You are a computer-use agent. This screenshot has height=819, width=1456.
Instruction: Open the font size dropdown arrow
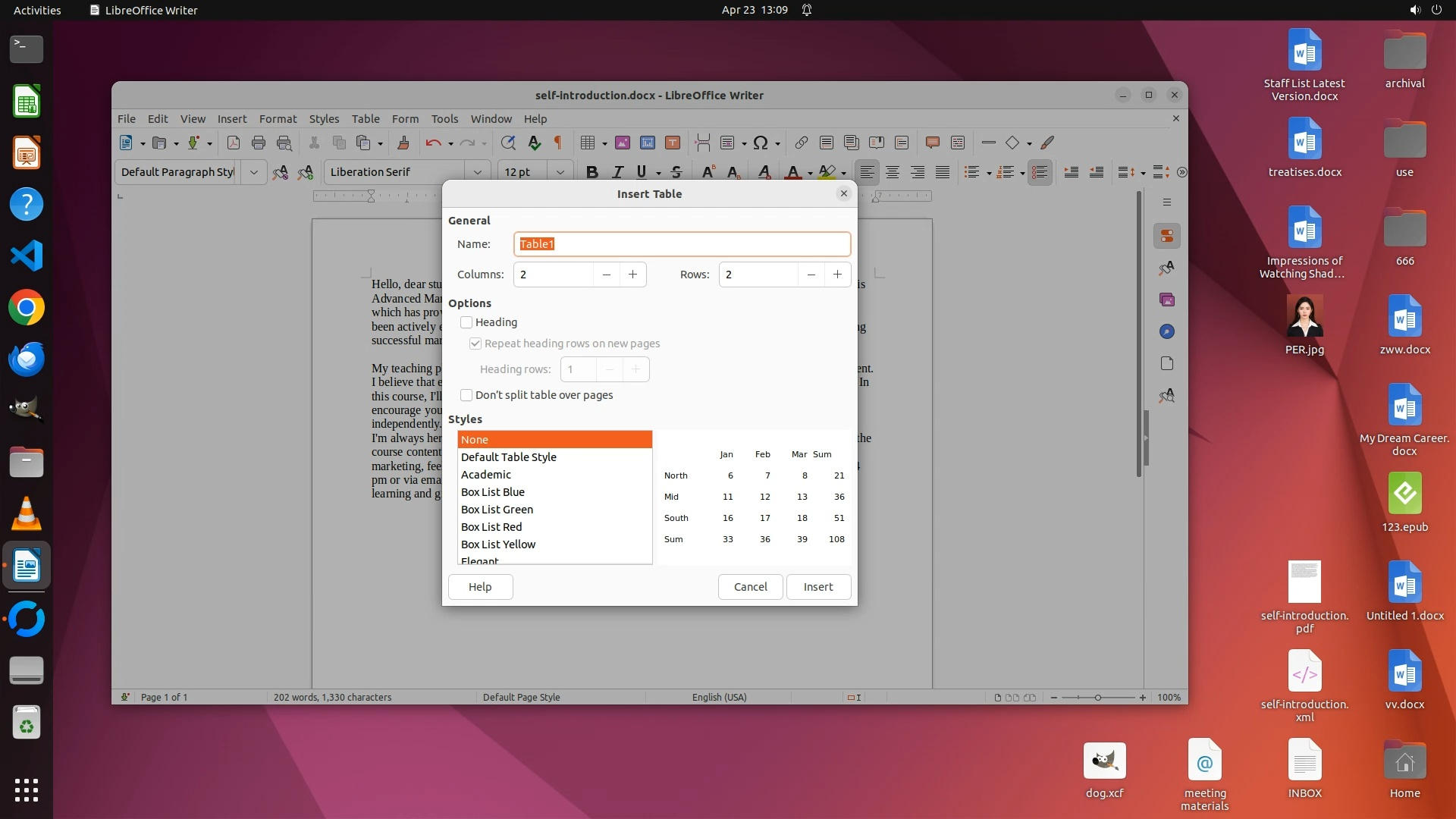click(560, 172)
